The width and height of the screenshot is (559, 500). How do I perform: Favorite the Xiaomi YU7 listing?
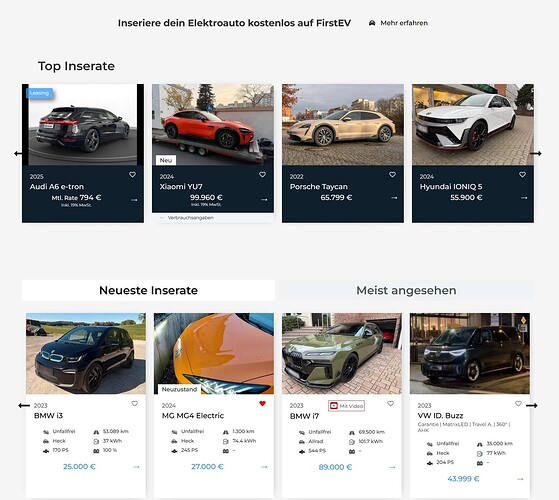pyautogui.click(x=262, y=175)
